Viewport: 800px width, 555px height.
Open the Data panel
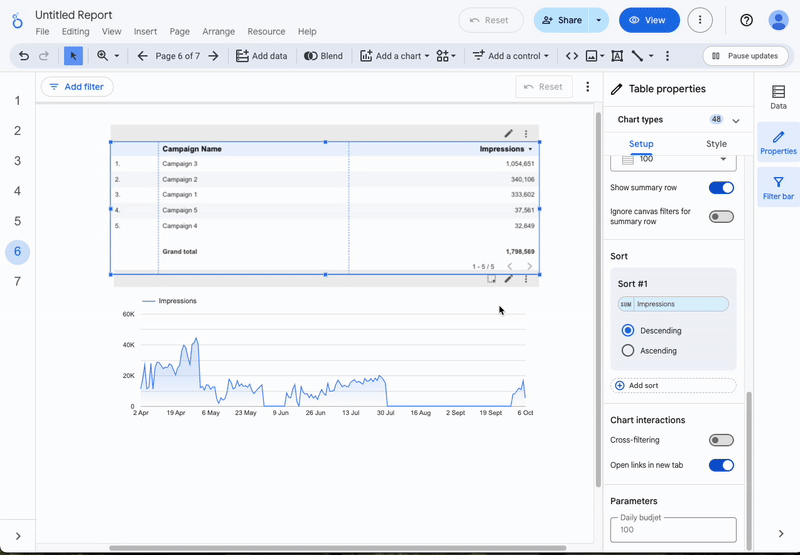(778, 97)
